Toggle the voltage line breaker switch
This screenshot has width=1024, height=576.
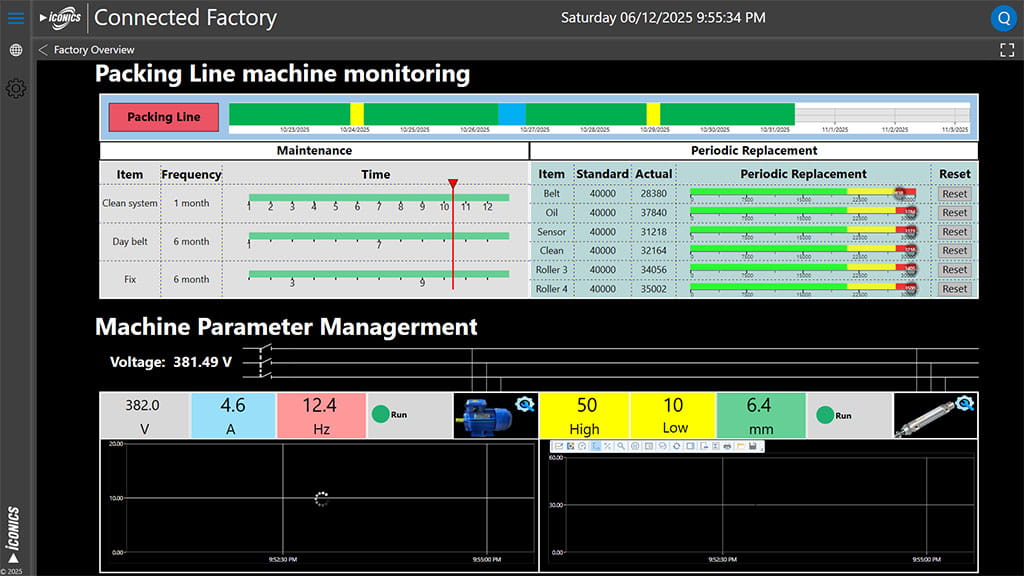pyautogui.click(x=264, y=362)
